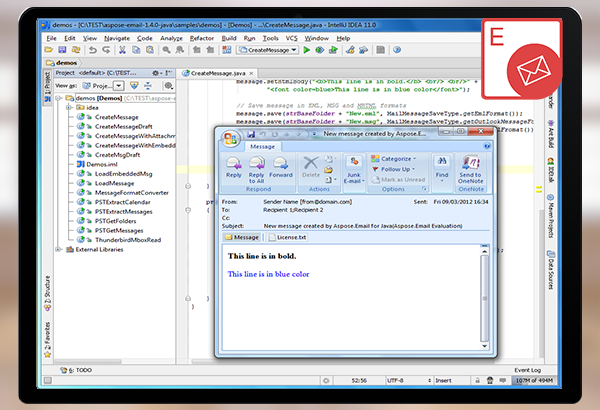
Task: Click the Office orb button in message window
Action: [x=230, y=138]
